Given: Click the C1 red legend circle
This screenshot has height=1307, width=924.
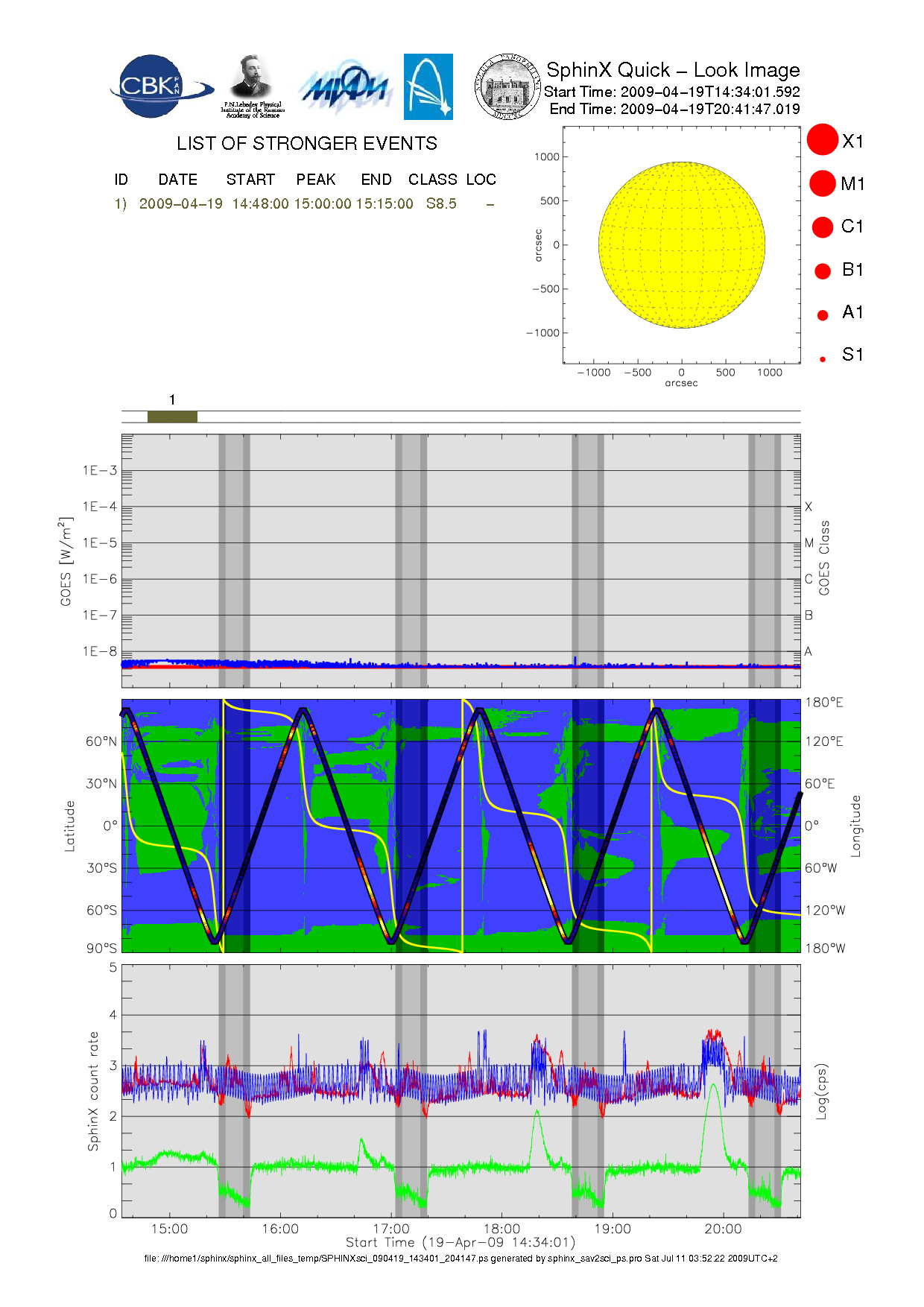Looking at the screenshot, I should (x=823, y=227).
